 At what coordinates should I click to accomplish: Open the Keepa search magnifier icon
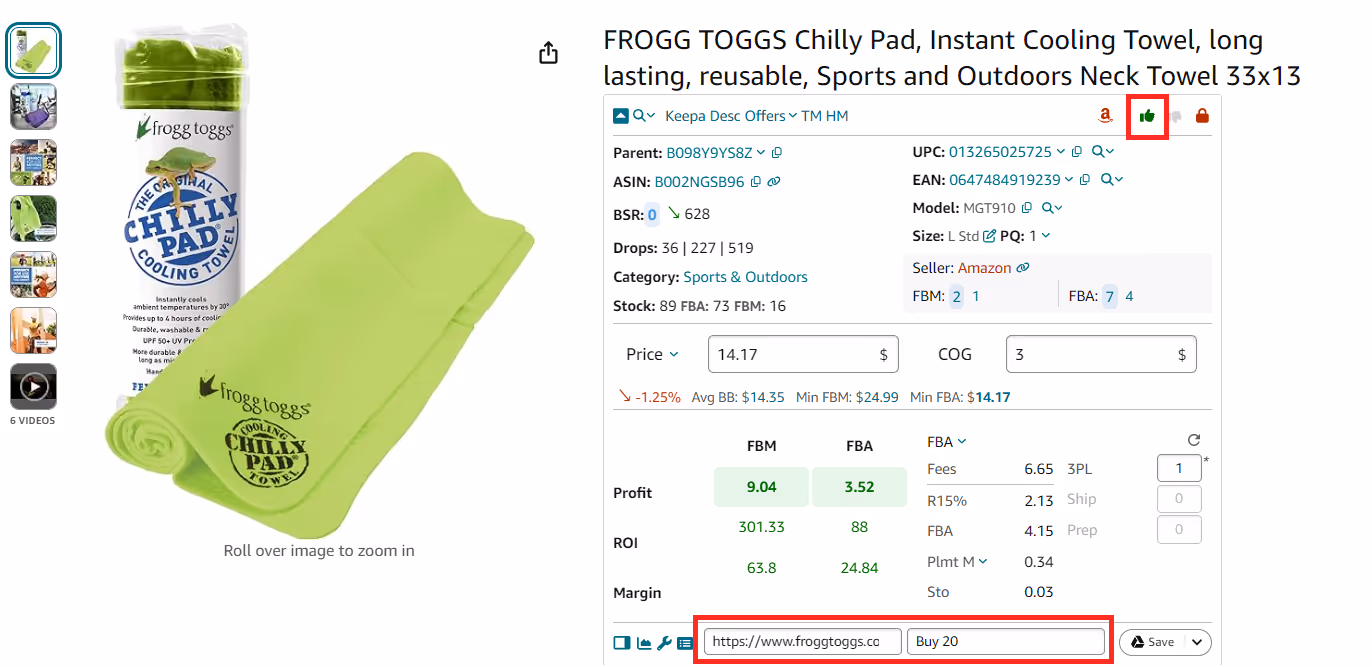click(x=639, y=115)
